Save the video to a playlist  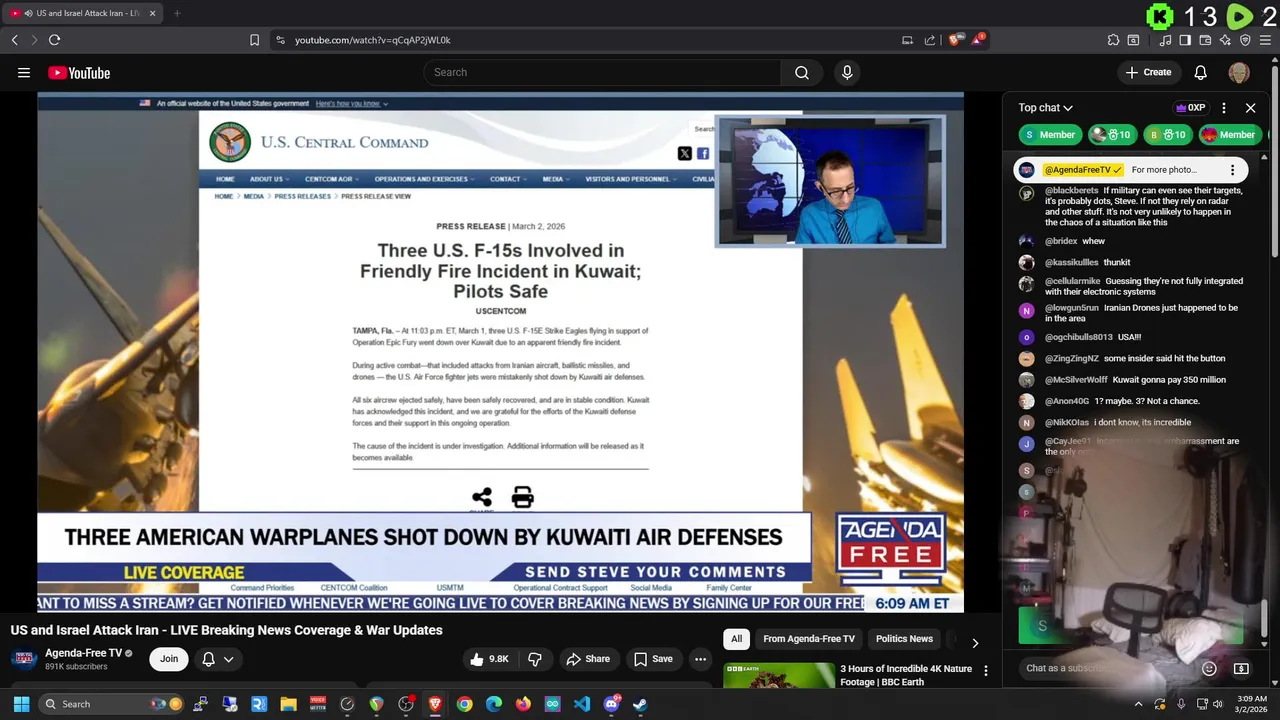click(653, 659)
